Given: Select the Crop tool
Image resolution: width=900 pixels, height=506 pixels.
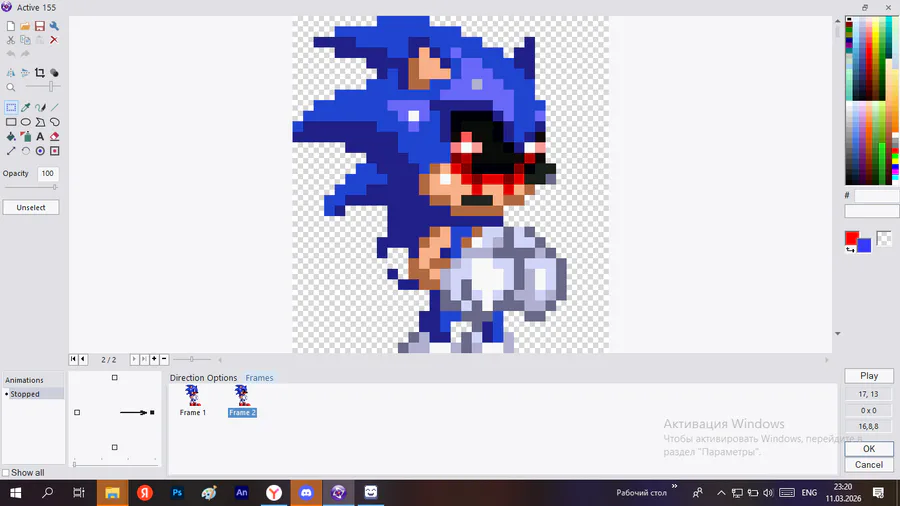Looking at the screenshot, I should pos(40,73).
